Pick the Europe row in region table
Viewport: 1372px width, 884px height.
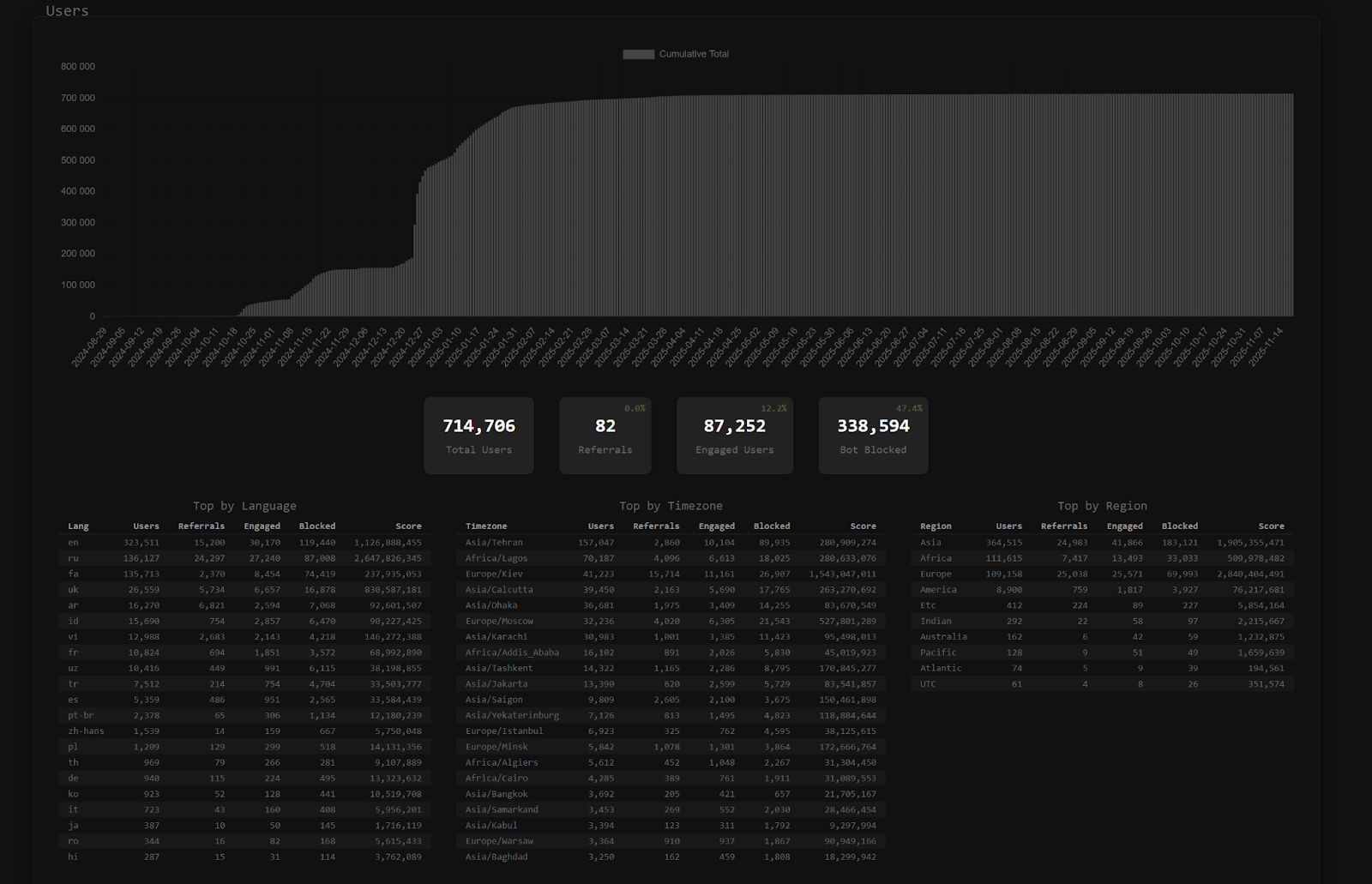[x=936, y=574]
